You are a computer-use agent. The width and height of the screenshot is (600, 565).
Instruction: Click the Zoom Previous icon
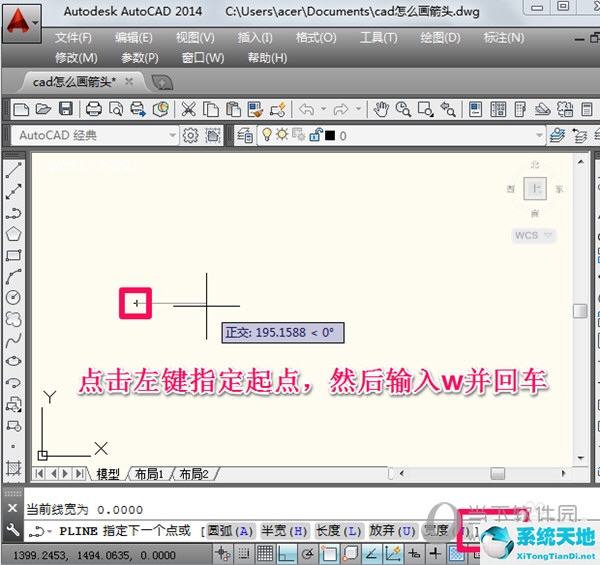448,109
